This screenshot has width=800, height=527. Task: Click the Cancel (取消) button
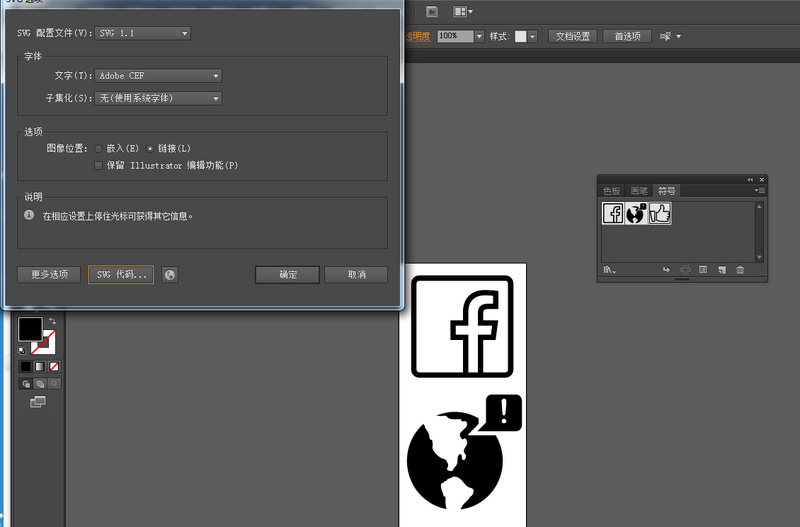[356, 274]
